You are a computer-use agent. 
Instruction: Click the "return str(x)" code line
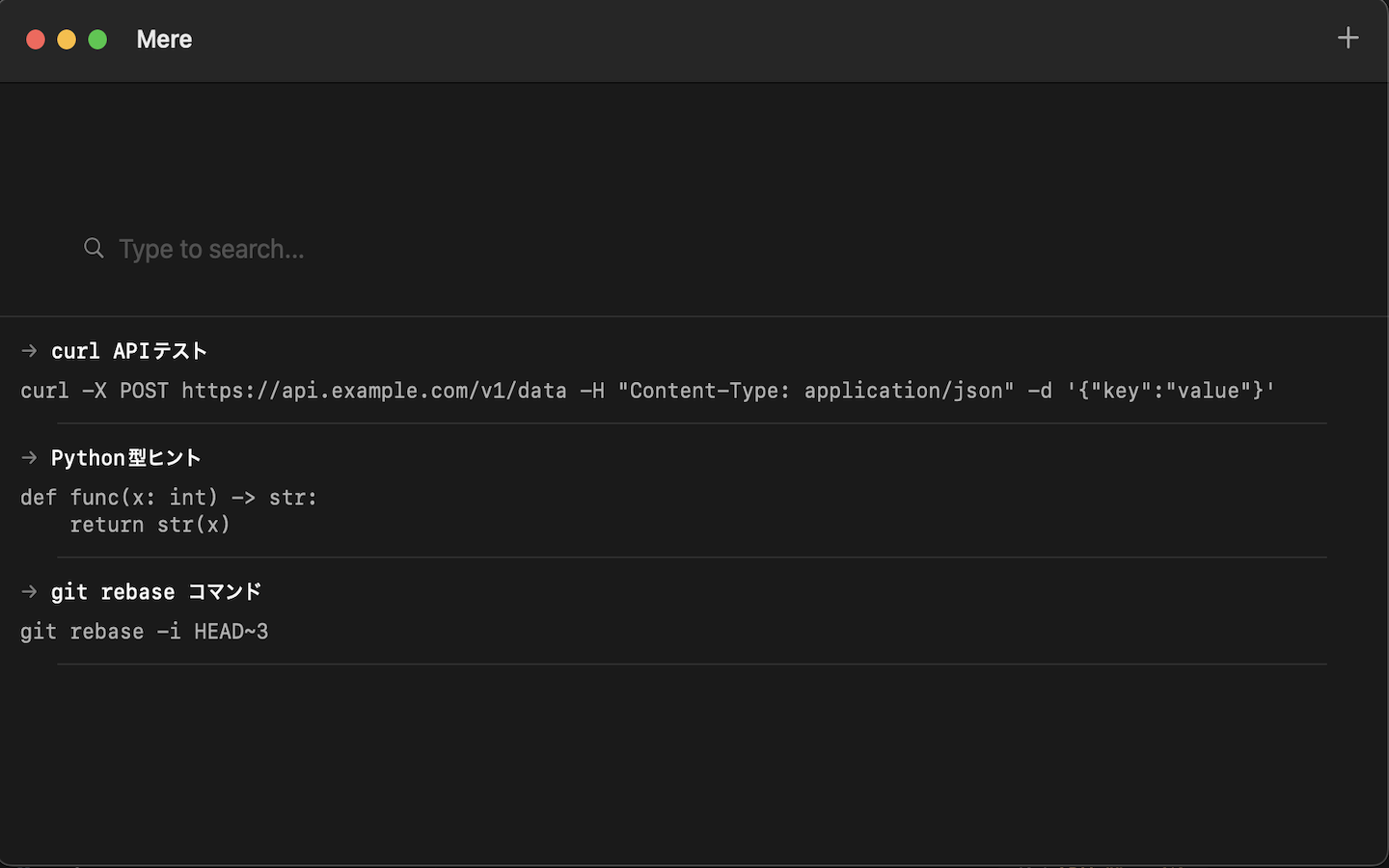click(x=150, y=525)
